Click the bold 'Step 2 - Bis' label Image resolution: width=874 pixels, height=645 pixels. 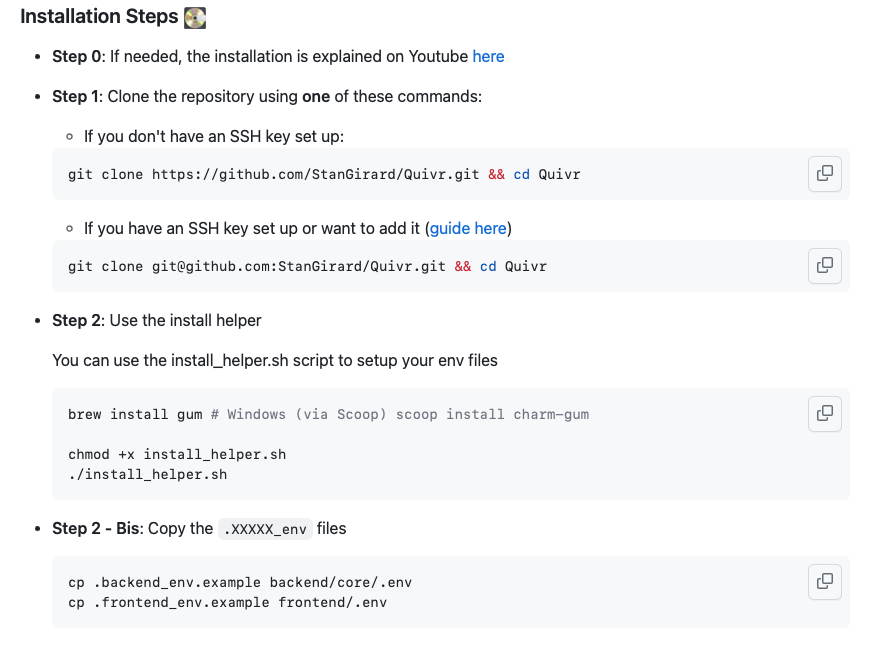click(97, 528)
